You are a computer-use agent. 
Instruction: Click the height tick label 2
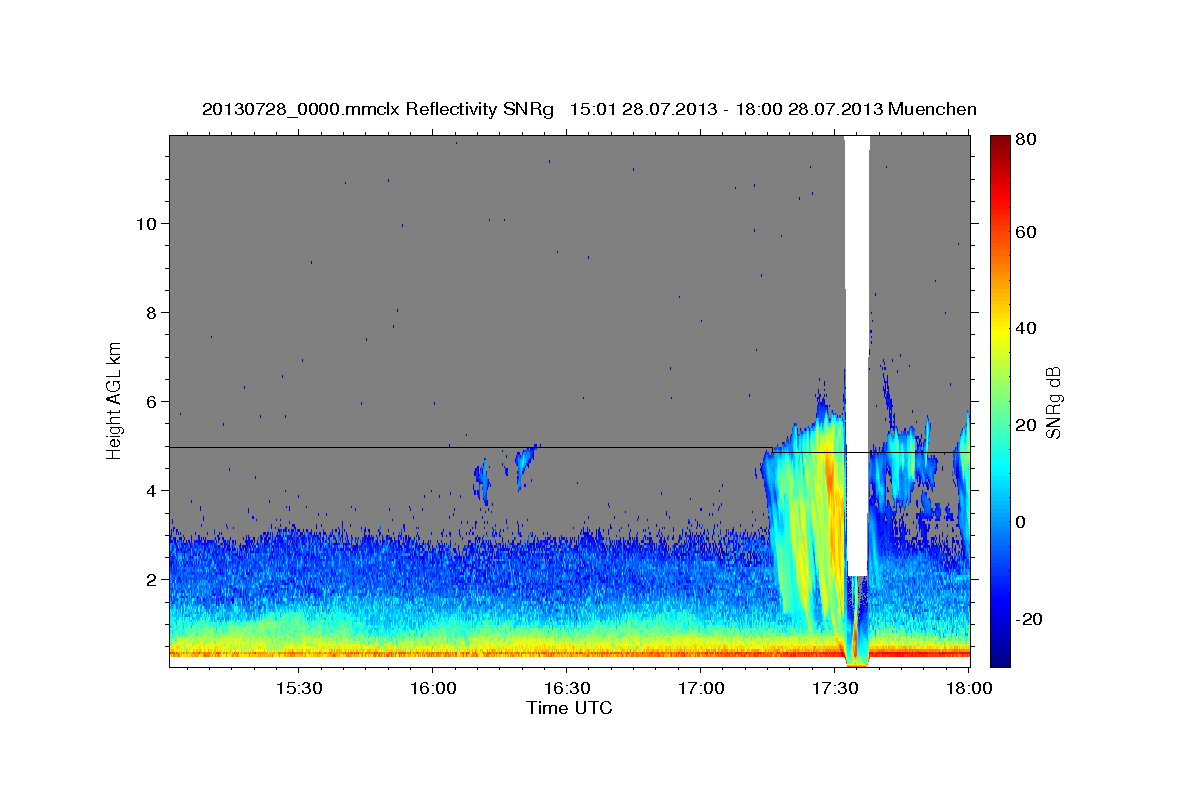153,579
